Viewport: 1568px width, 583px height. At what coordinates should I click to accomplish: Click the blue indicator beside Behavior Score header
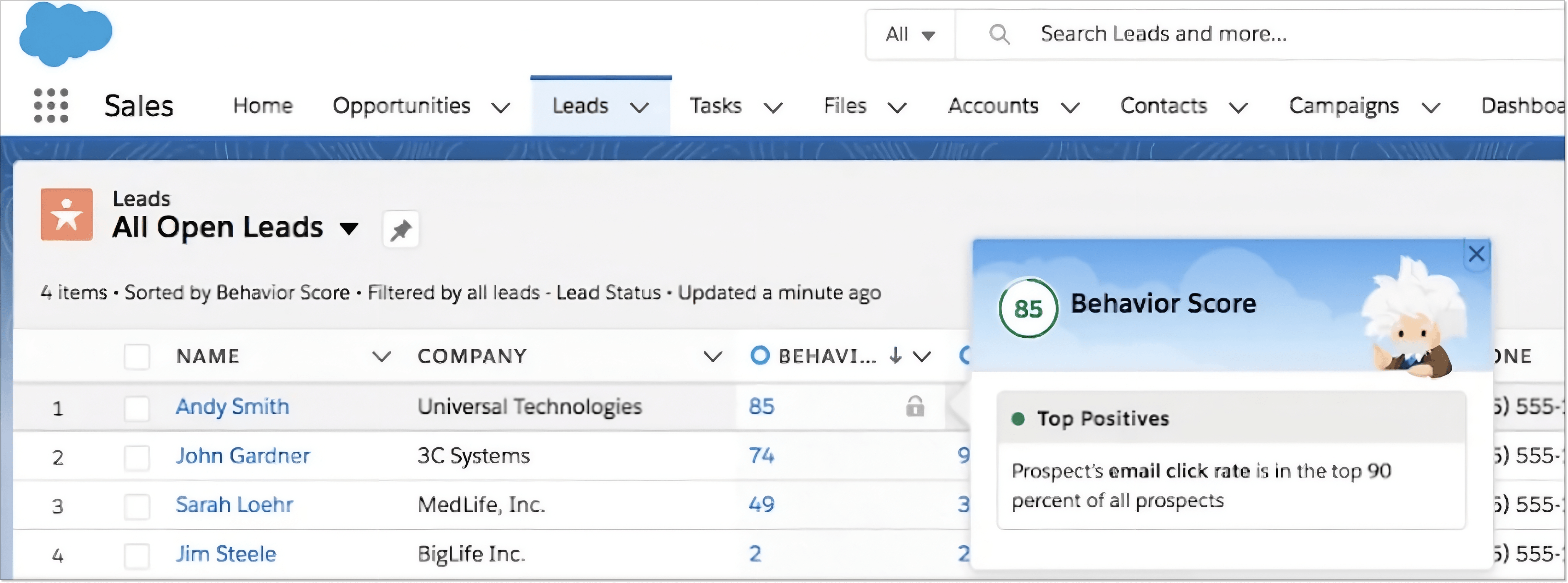[760, 356]
